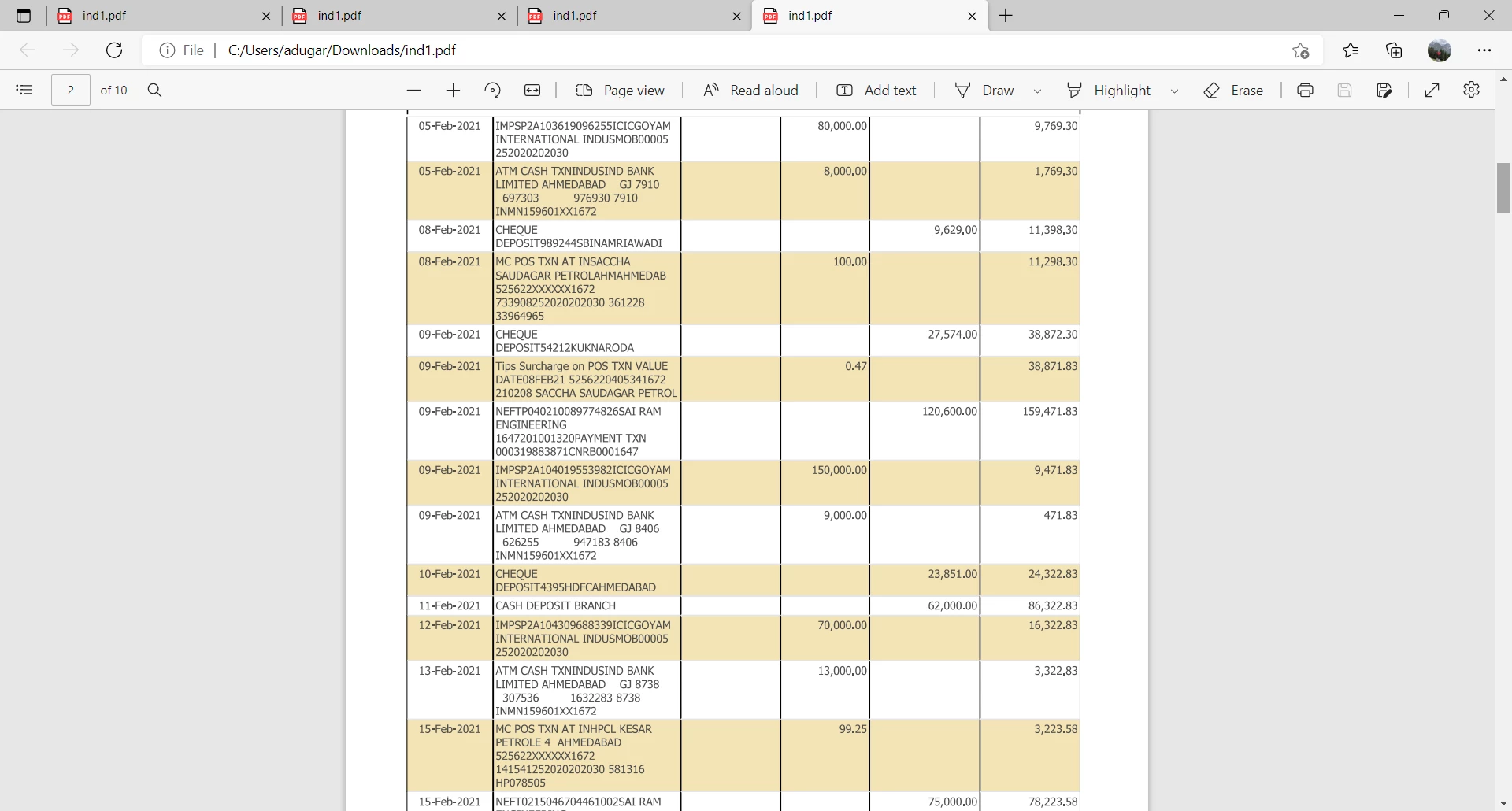Open the browser Settings and more menu

(x=1484, y=50)
